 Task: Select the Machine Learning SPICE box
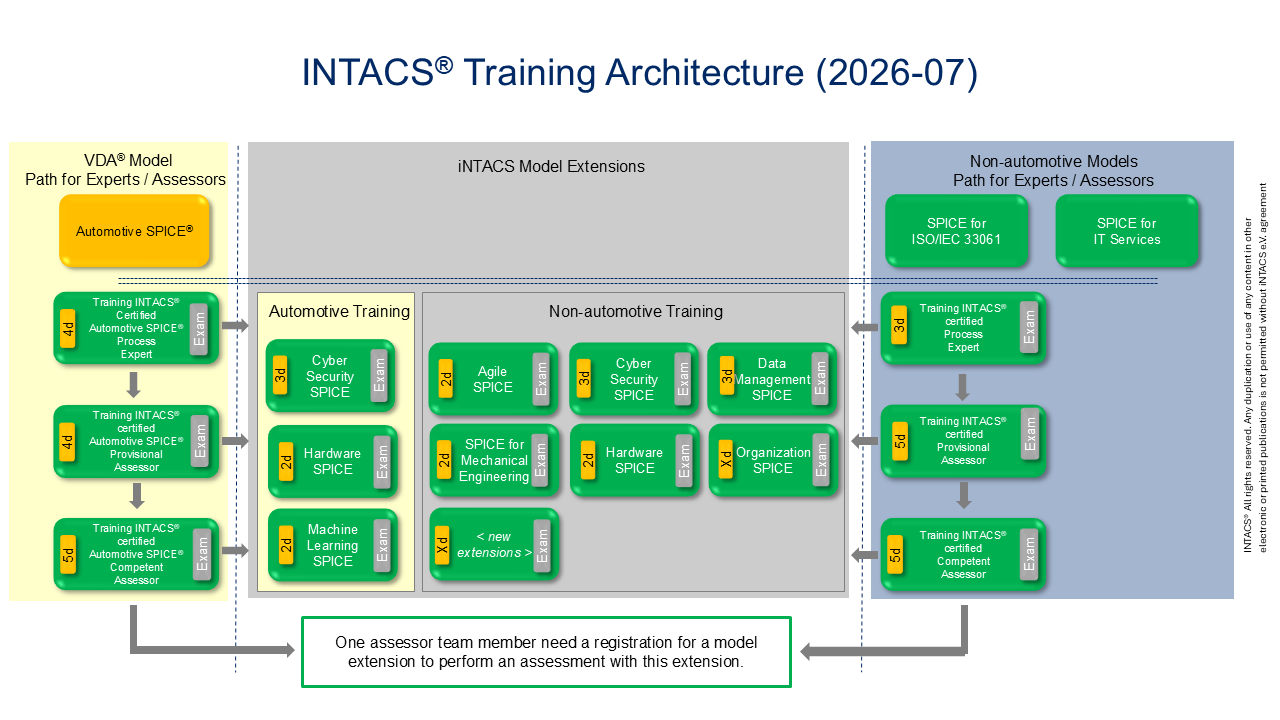tap(332, 545)
